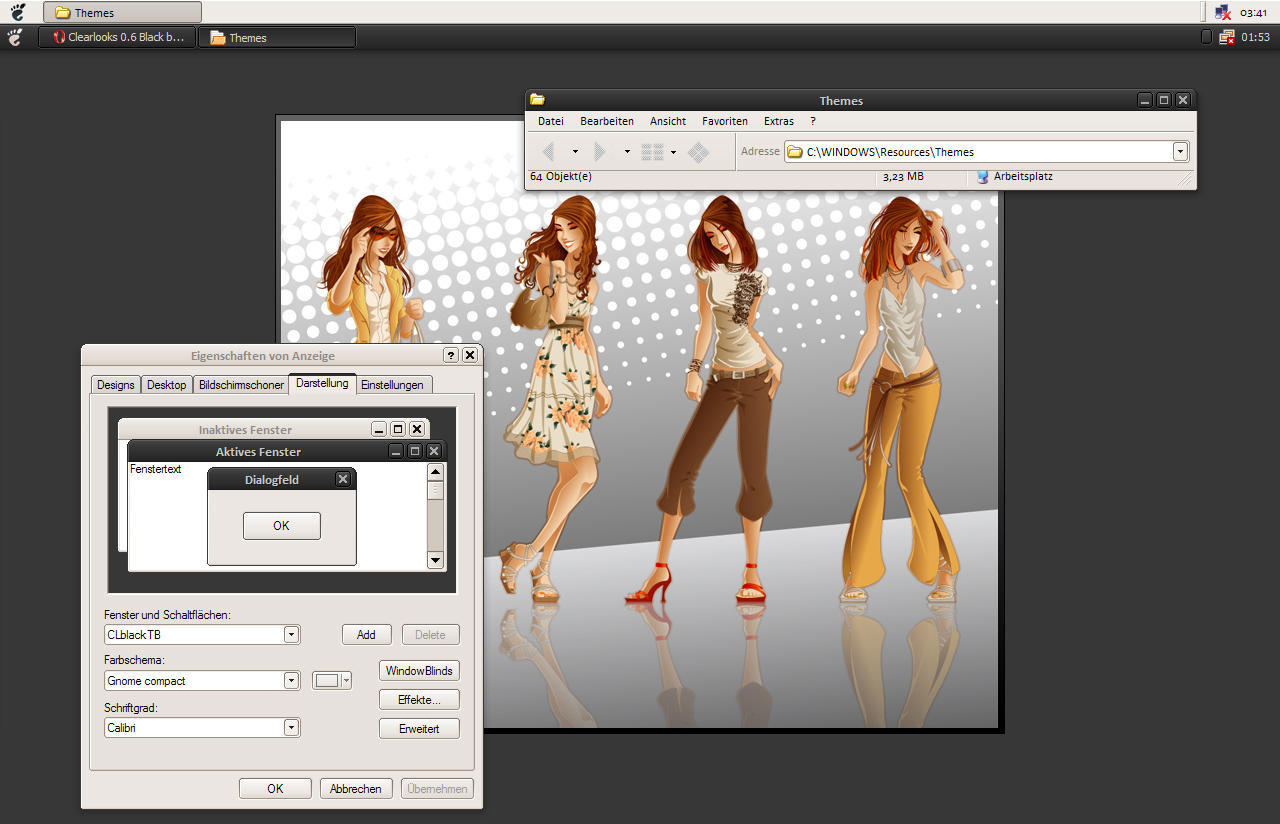The height and width of the screenshot is (824, 1280).
Task: Open Effekte... settings
Action: [419, 699]
